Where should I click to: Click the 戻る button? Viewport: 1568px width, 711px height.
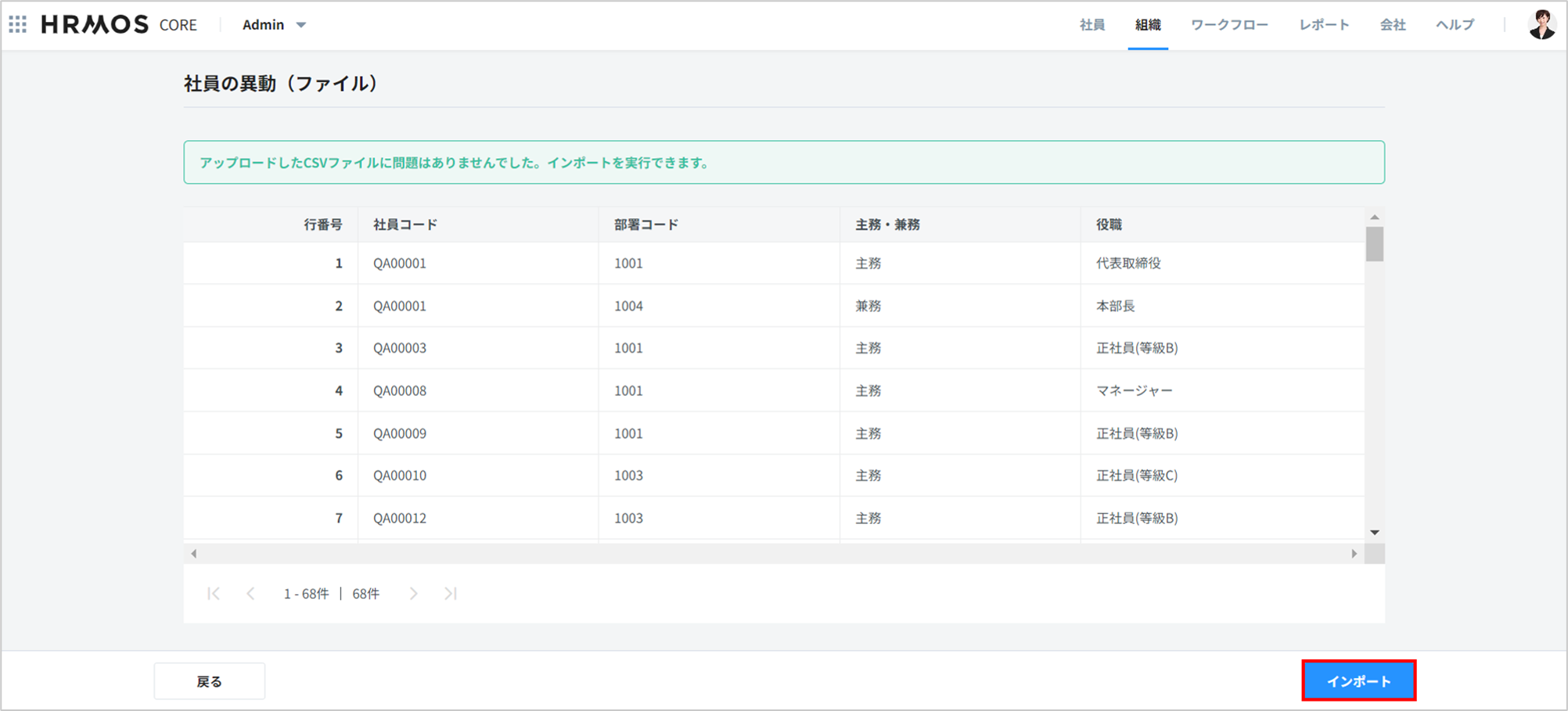pos(209,681)
